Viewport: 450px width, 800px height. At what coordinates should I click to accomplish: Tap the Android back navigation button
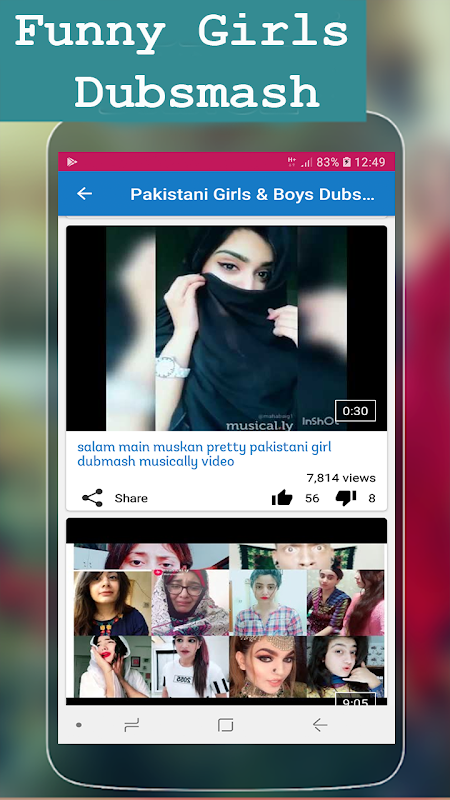click(320, 724)
